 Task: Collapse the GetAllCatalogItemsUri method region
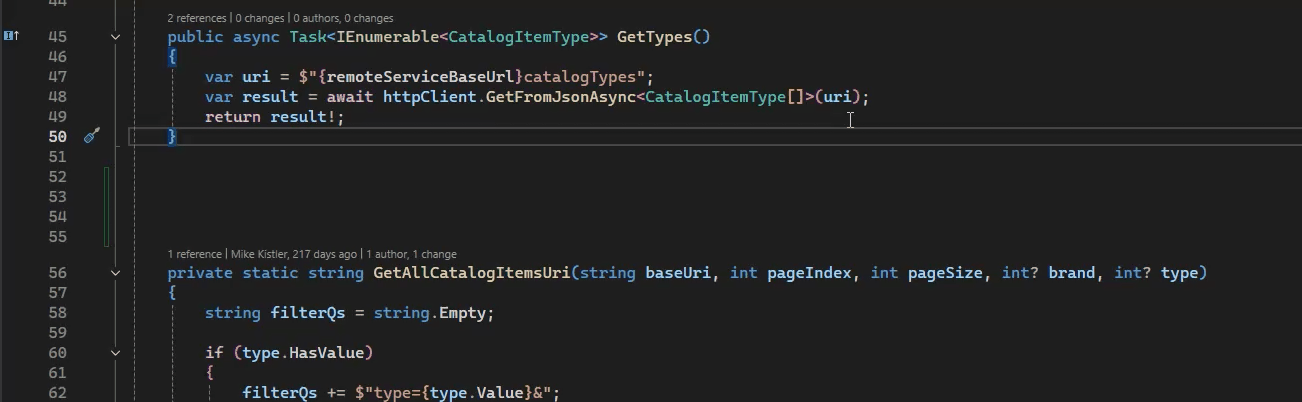[x=115, y=273]
